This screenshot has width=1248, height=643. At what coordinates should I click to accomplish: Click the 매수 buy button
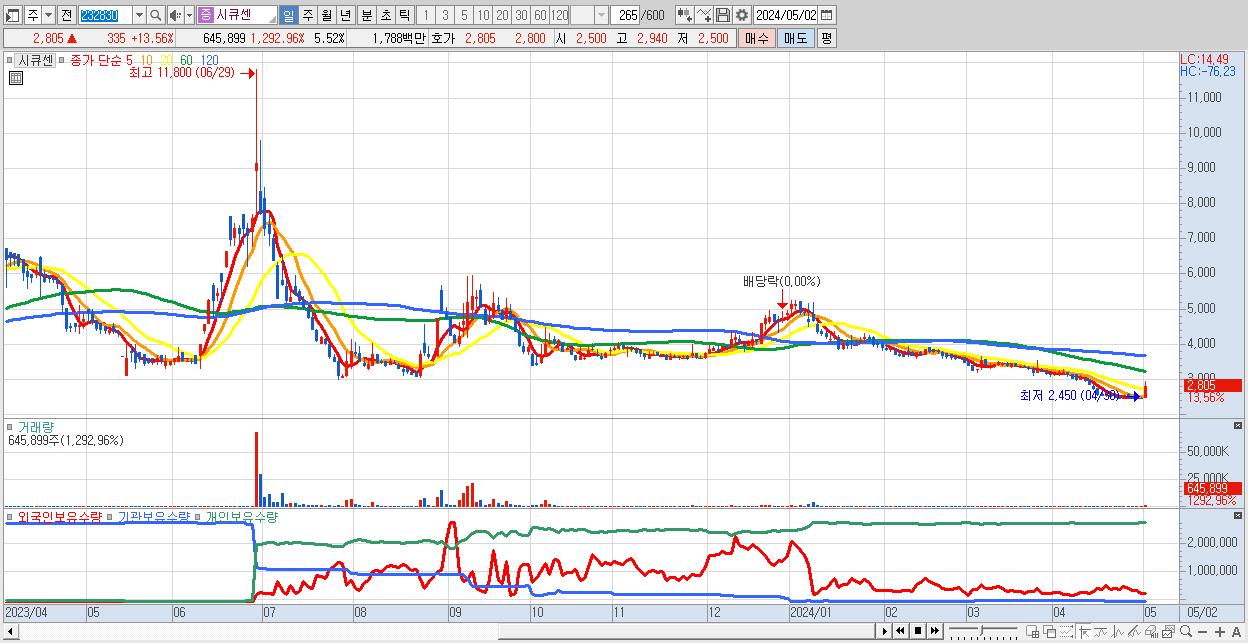[x=756, y=38]
